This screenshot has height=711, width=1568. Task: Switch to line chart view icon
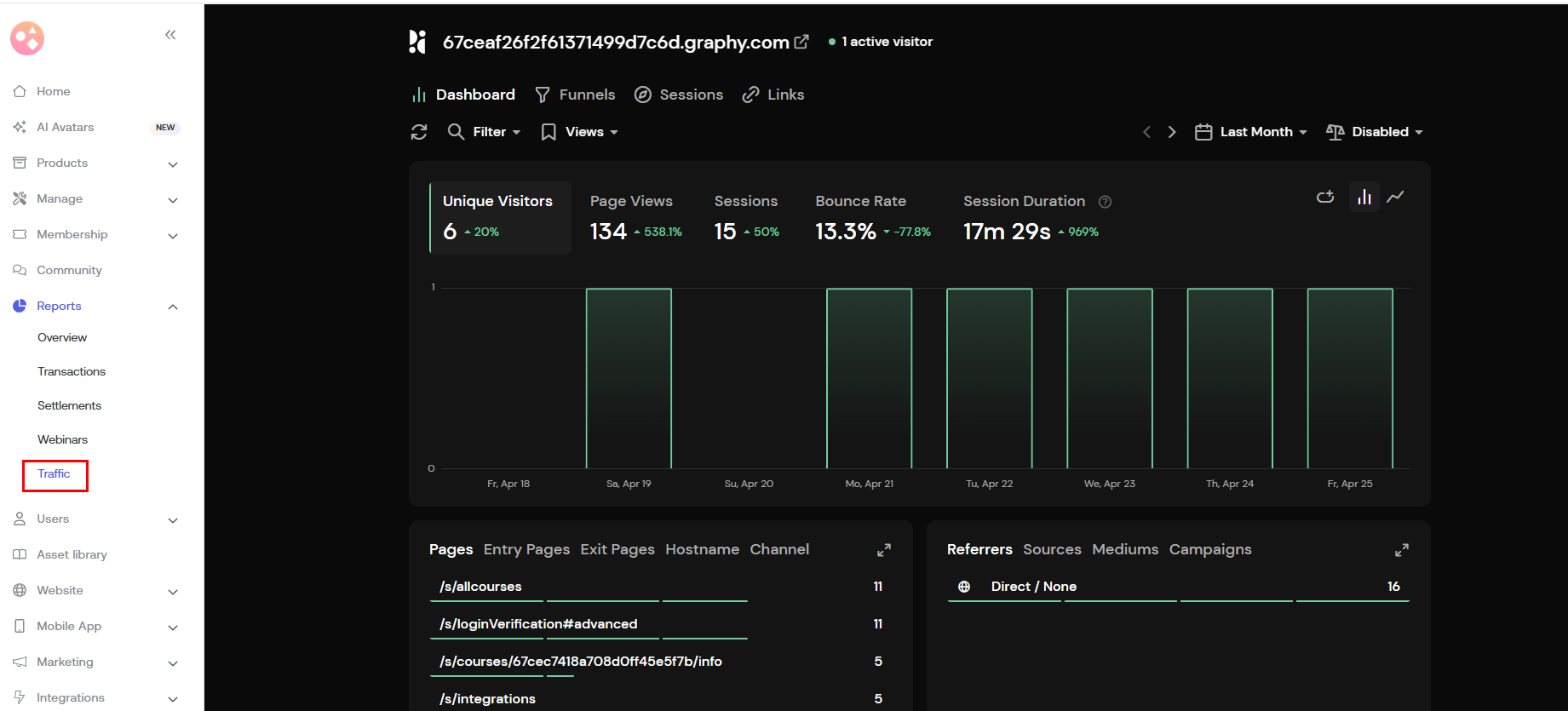pos(1395,198)
